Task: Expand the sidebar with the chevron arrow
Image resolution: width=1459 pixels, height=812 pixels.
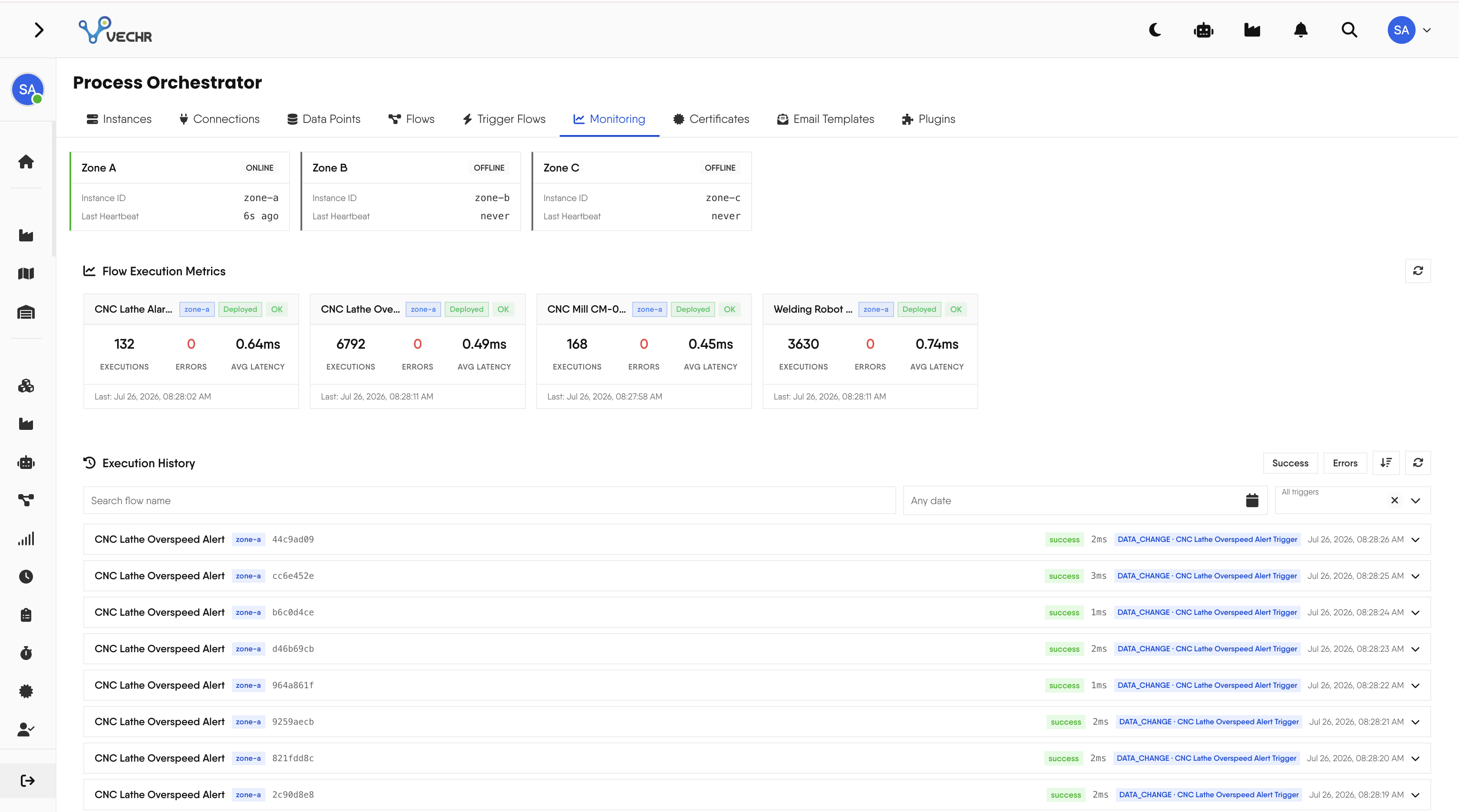Action: coord(39,30)
